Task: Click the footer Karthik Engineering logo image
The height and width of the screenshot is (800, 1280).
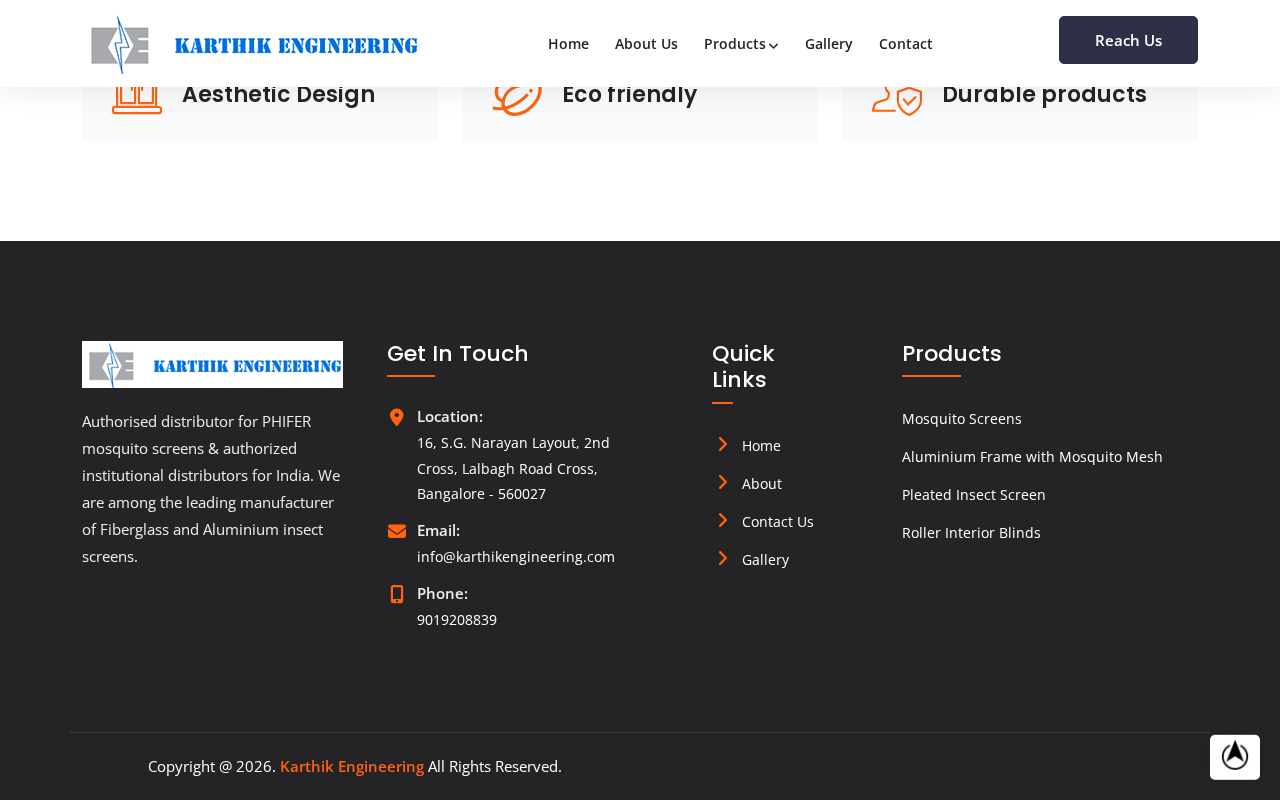Action: pyautogui.click(x=212, y=364)
